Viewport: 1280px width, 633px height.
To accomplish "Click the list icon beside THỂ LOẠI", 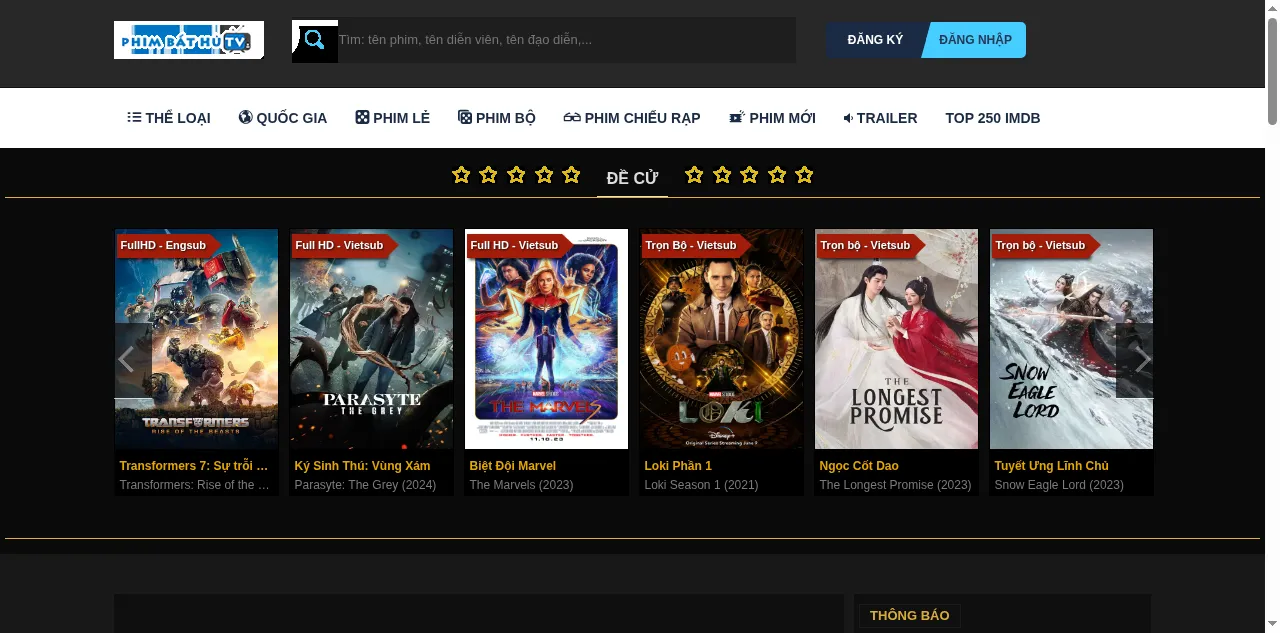I will point(134,117).
